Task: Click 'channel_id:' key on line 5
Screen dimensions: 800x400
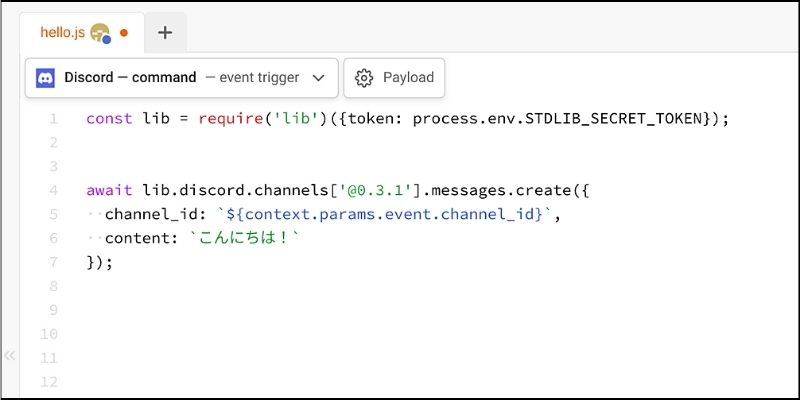Action: point(156,214)
